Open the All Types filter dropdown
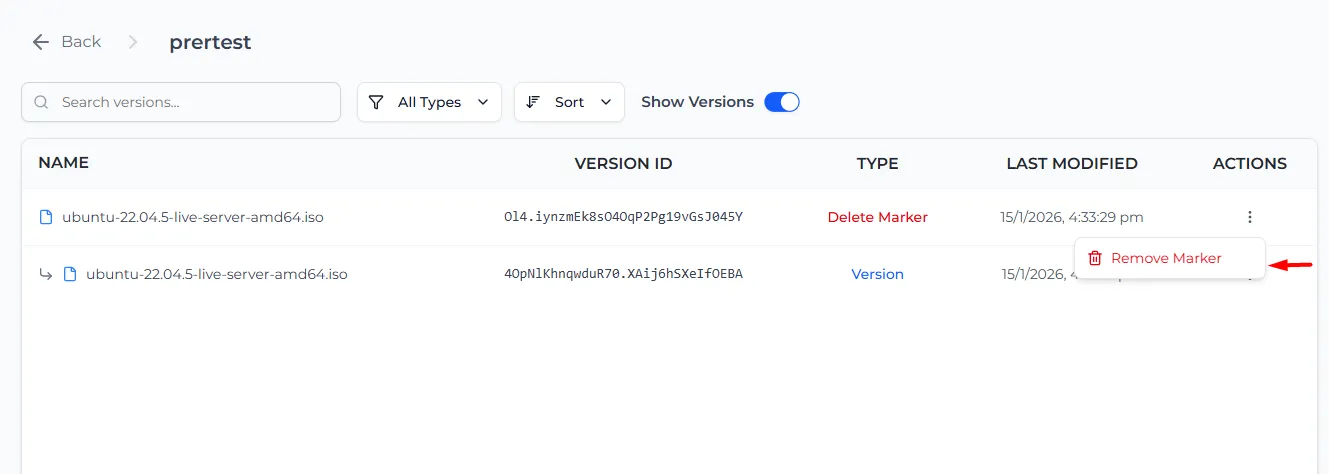1329x474 pixels. click(x=429, y=102)
